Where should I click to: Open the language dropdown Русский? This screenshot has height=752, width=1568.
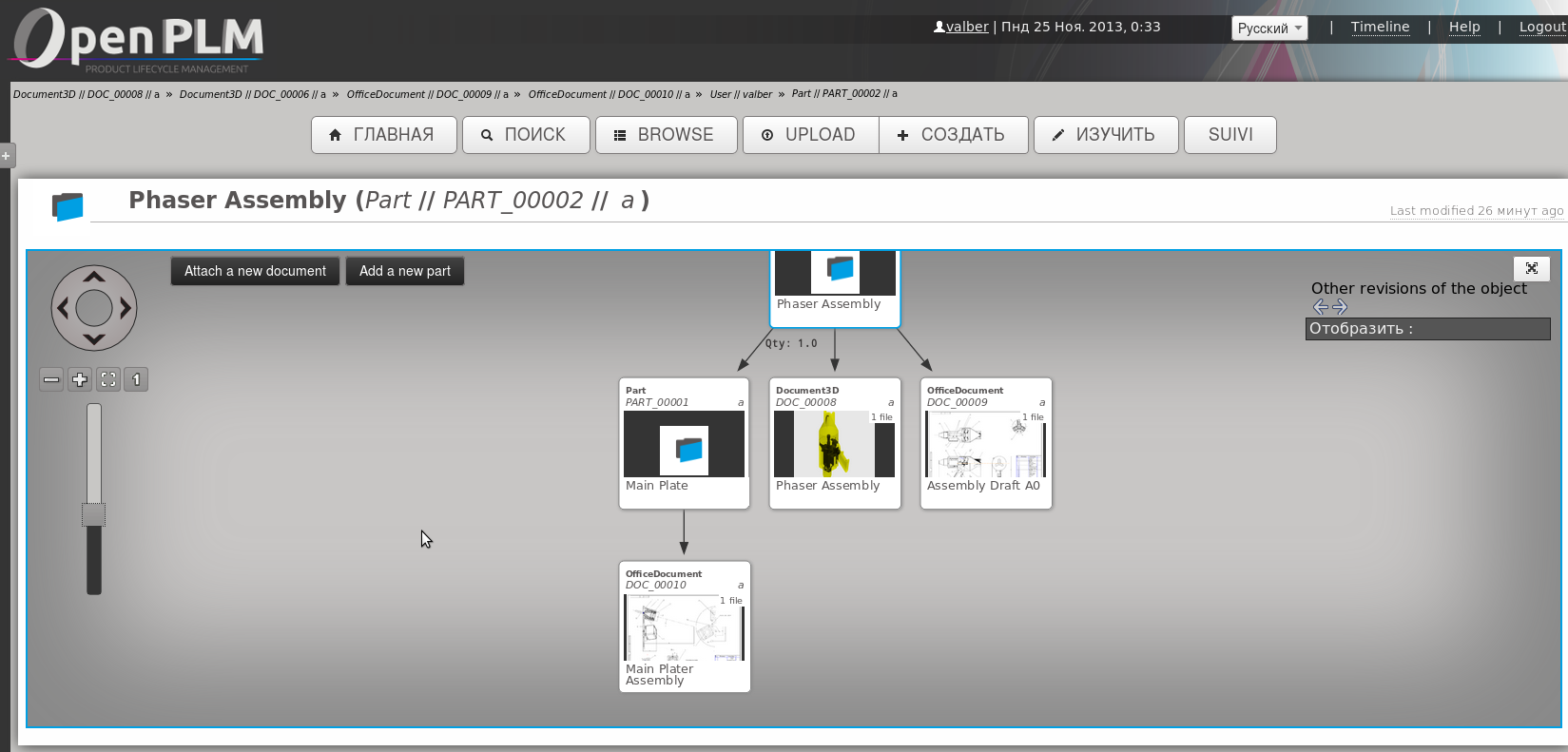(1269, 29)
